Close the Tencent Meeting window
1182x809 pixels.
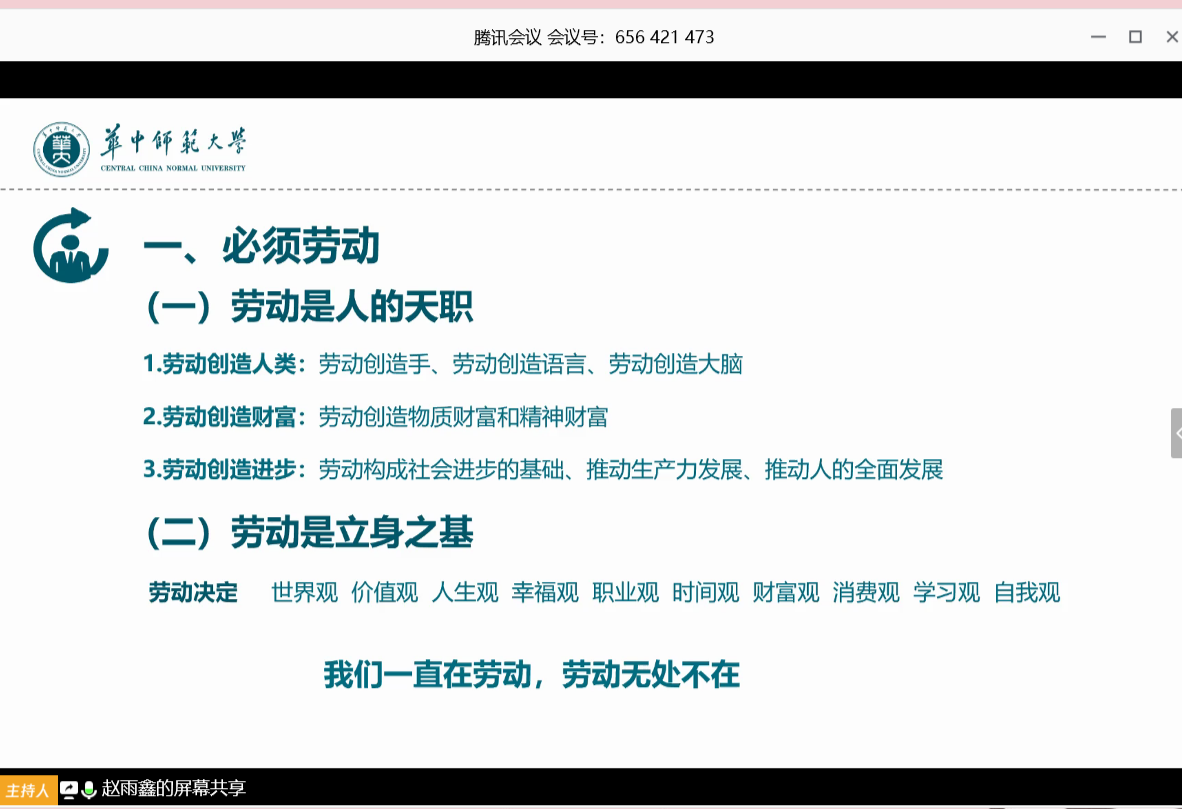1171,37
